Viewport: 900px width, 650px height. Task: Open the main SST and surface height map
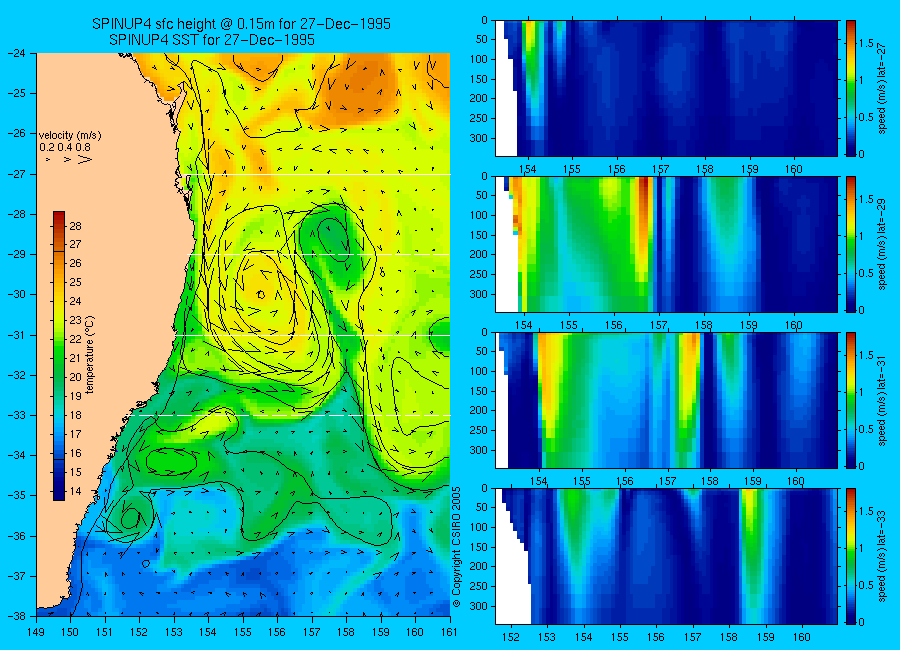point(243,334)
